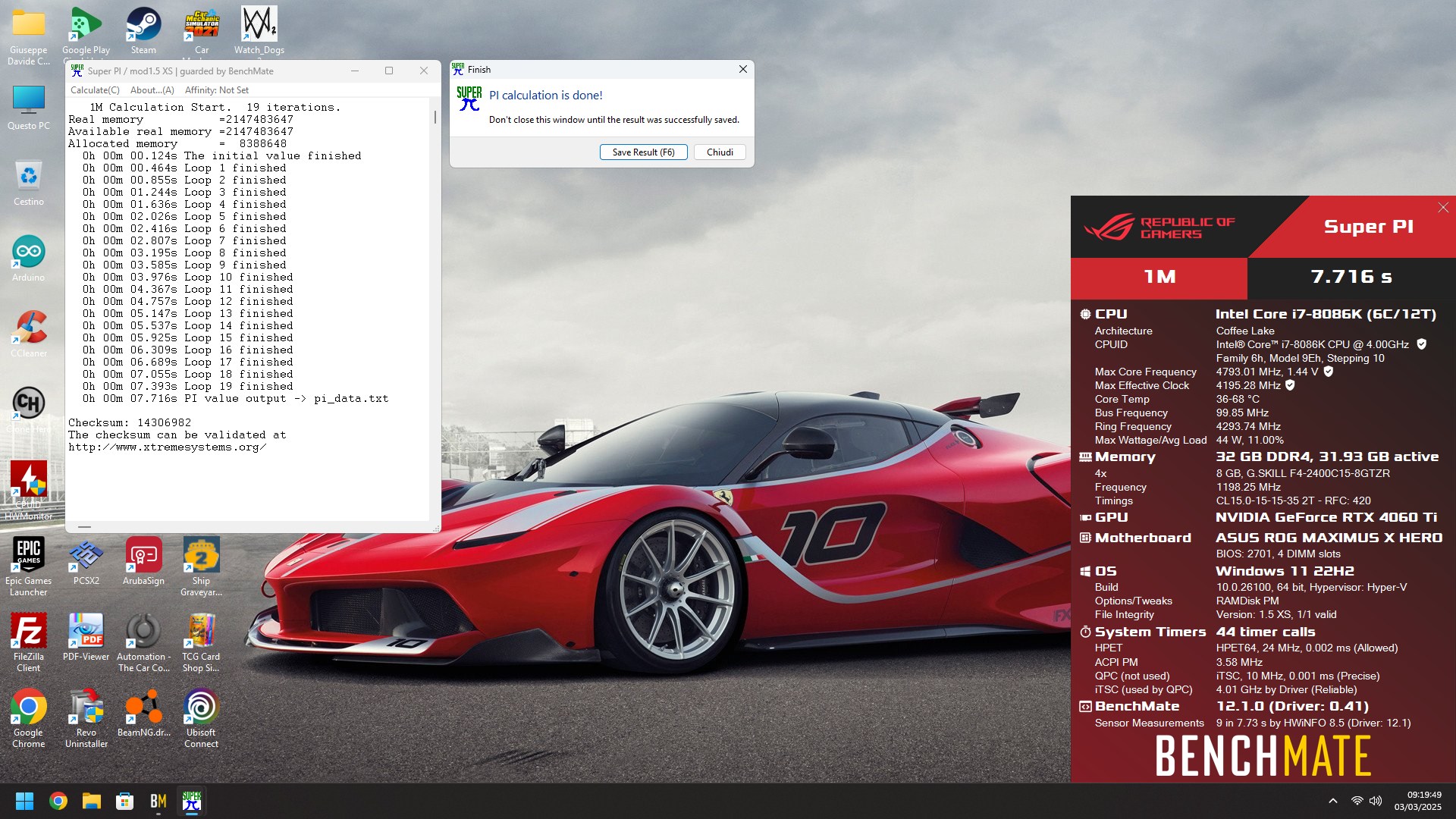This screenshot has width=1456, height=819.
Task: Open the Giuseppe Davide folder on desktop
Action: click(29, 36)
